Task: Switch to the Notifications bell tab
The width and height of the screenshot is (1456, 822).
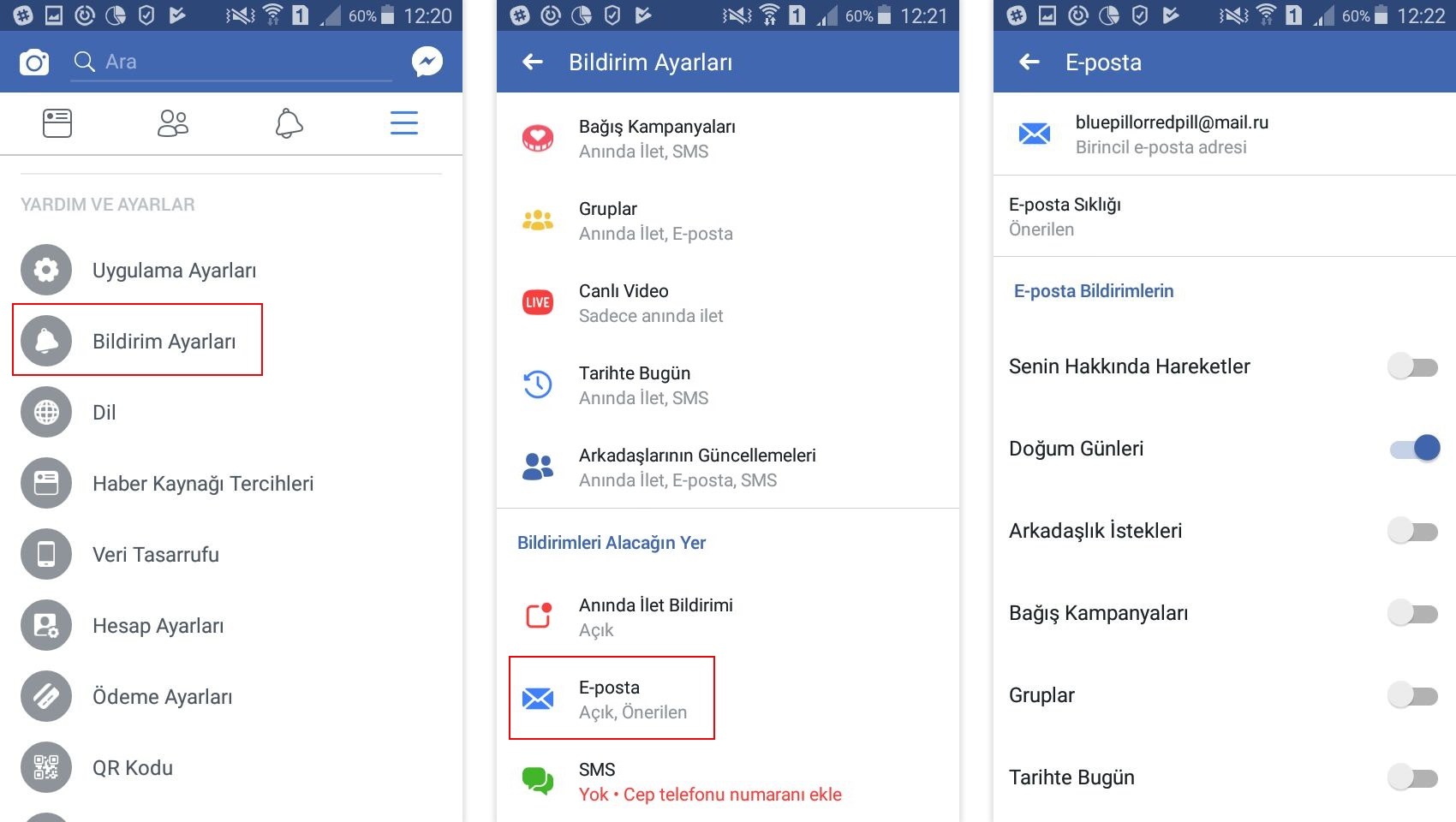Action: 289,123
